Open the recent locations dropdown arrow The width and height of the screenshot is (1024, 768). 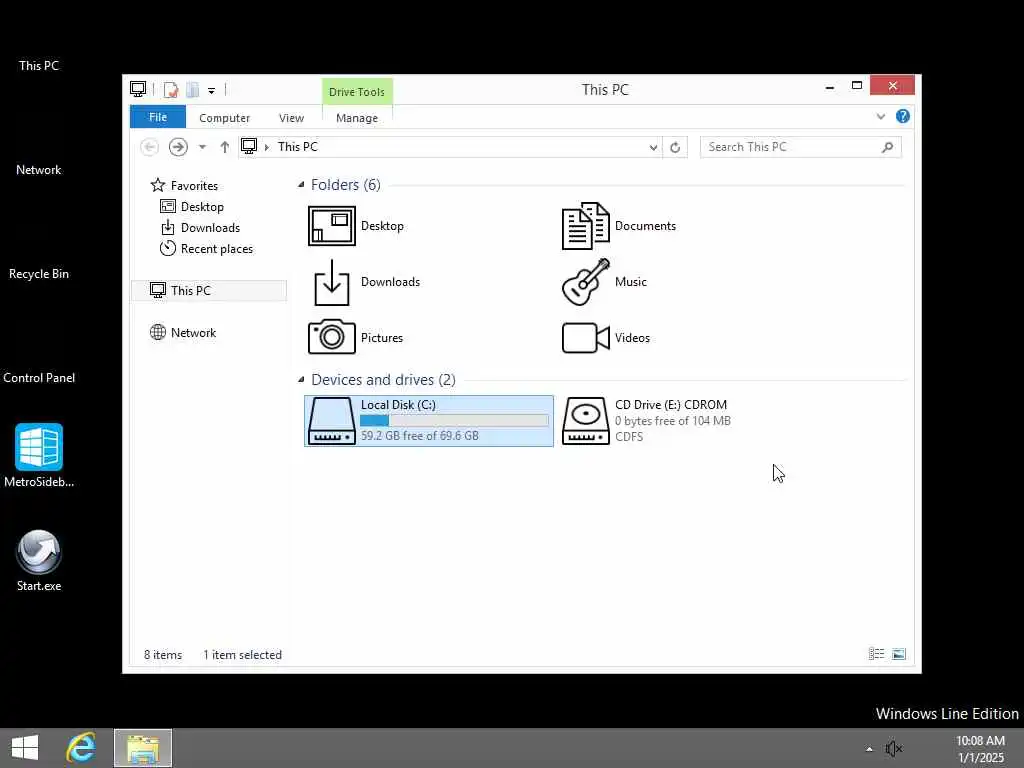click(202, 147)
